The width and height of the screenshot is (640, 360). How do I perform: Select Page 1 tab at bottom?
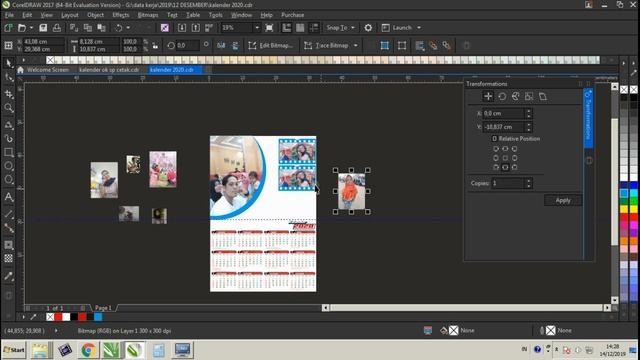click(103, 308)
